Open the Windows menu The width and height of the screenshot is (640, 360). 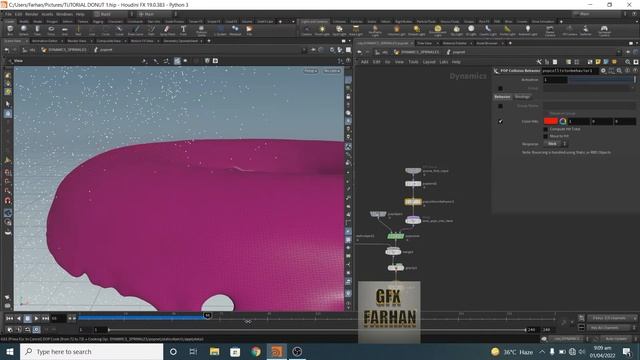64,14
